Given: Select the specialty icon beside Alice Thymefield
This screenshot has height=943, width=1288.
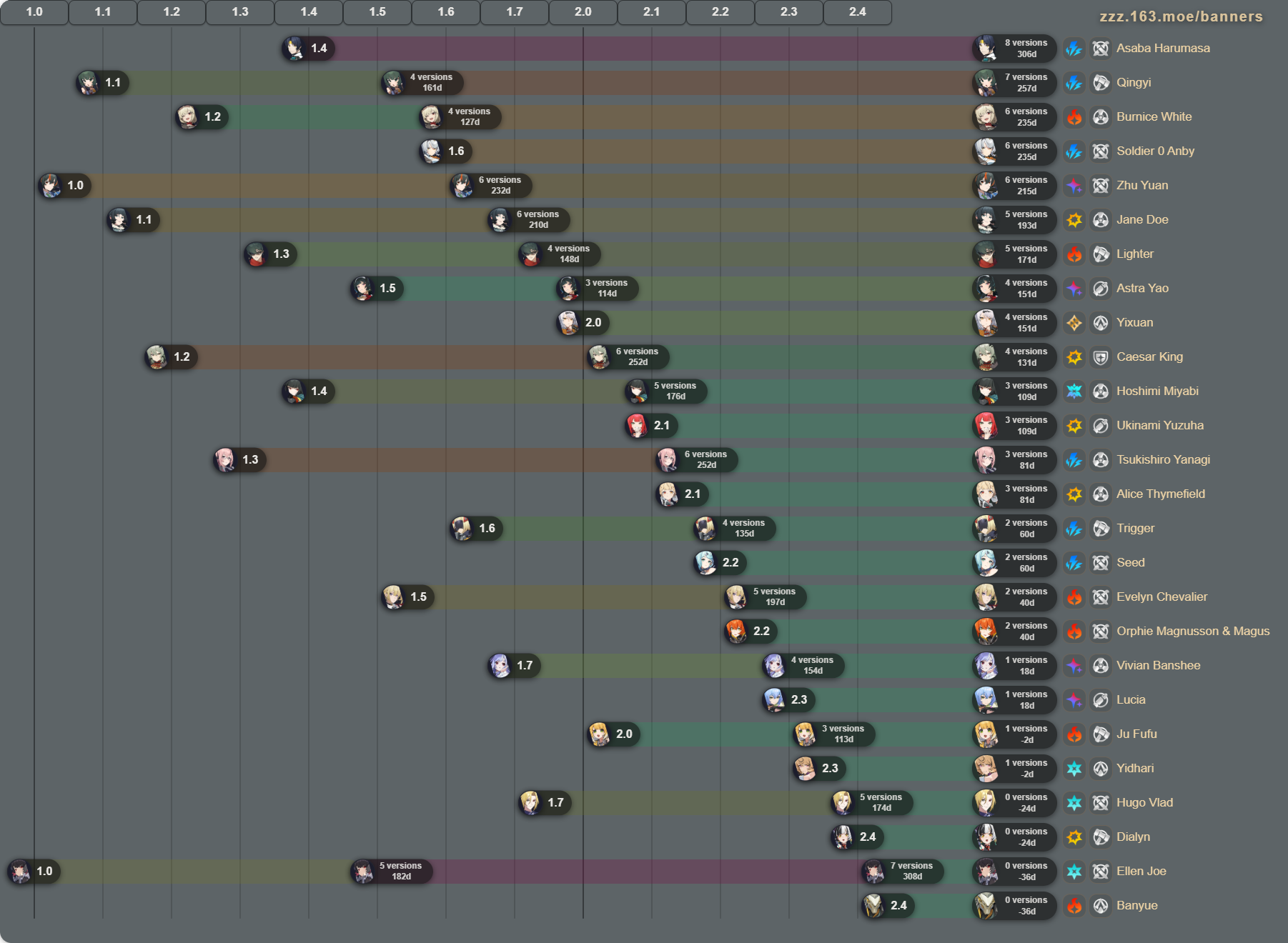Looking at the screenshot, I should tap(1101, 494).
